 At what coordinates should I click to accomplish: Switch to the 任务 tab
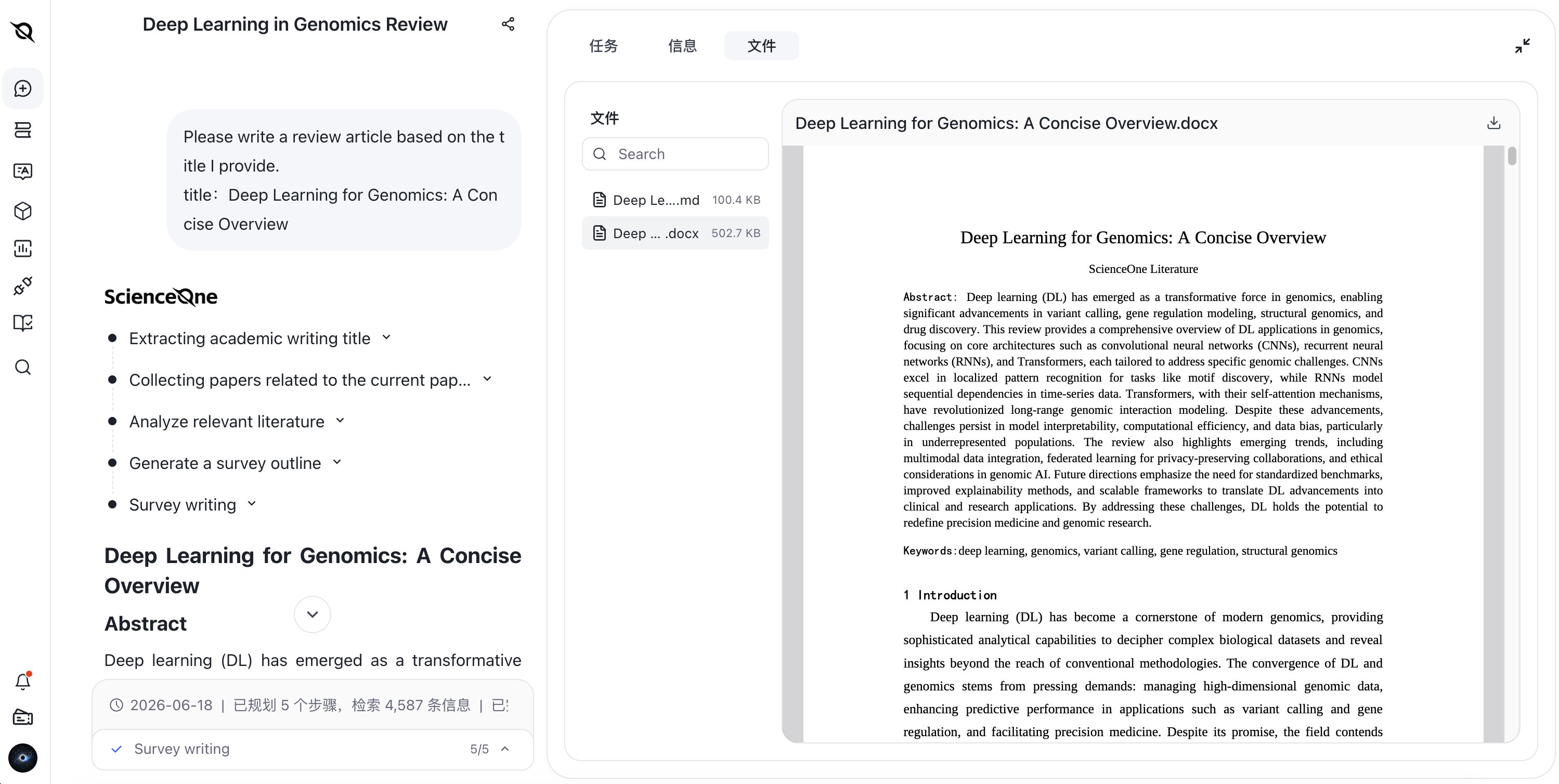(603, 46)
